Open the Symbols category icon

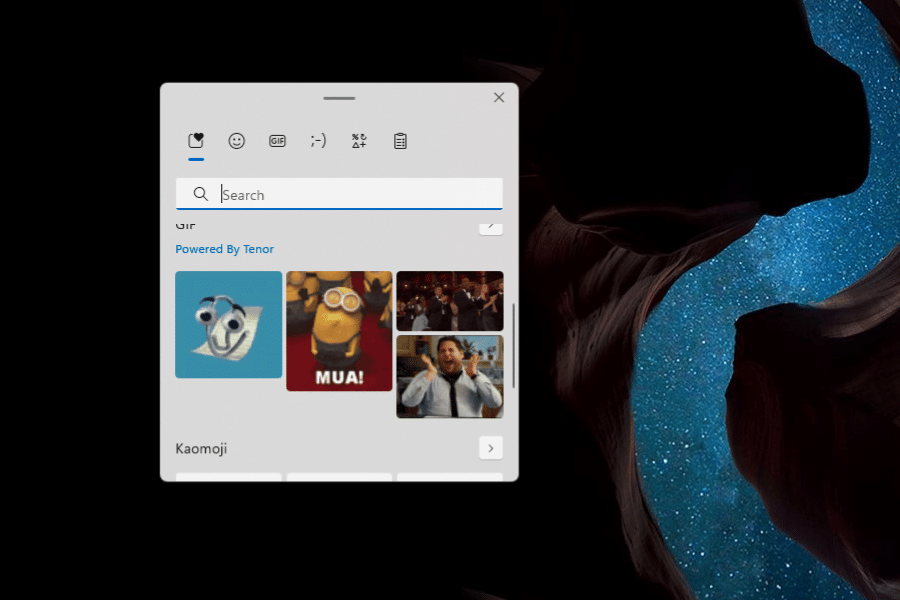358,140
